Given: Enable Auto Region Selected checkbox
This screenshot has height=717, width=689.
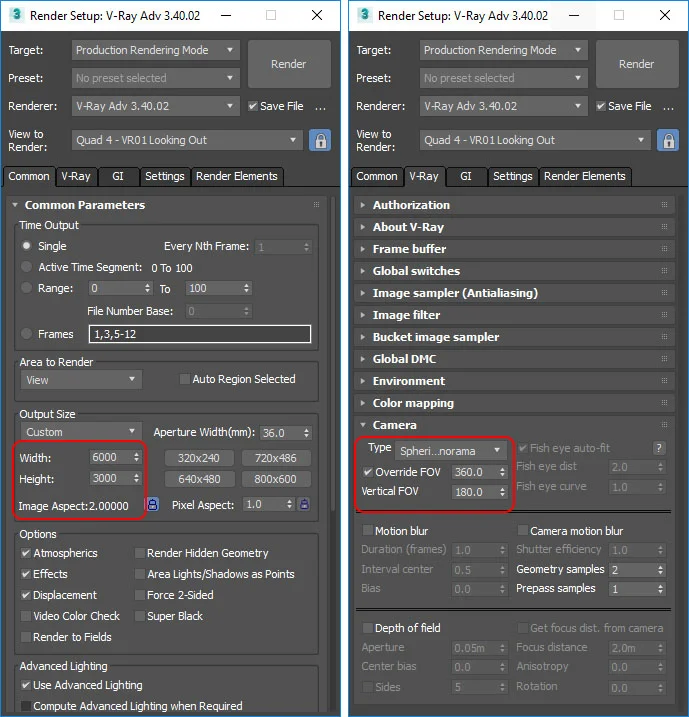Looking at the screenshot, I should [185, 379].
